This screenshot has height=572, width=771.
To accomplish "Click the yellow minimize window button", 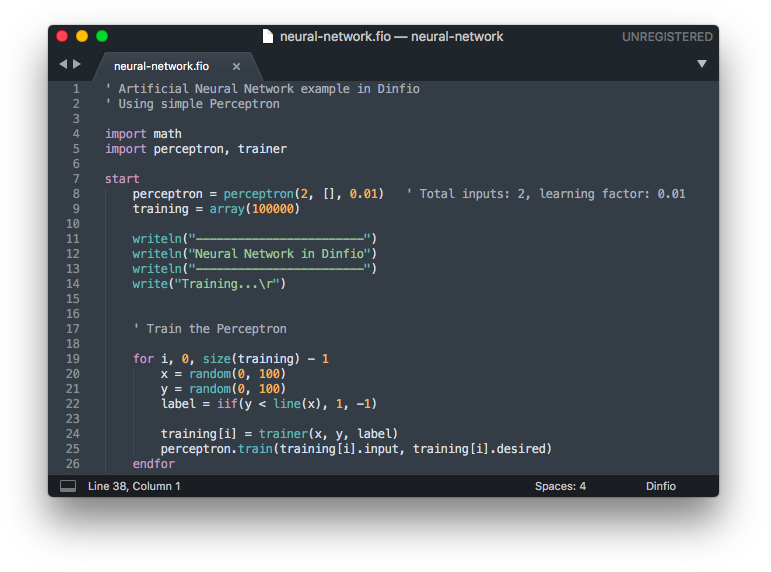I will 82,36.
